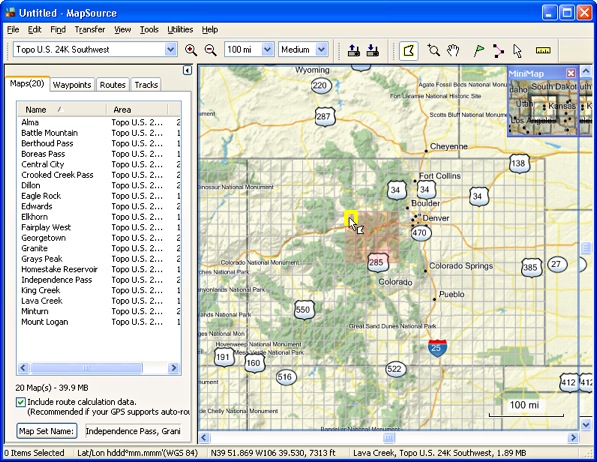Open the map product dropdown
Image resolution: width=597 pixels, height=462 pixels.
click(170, 50)
